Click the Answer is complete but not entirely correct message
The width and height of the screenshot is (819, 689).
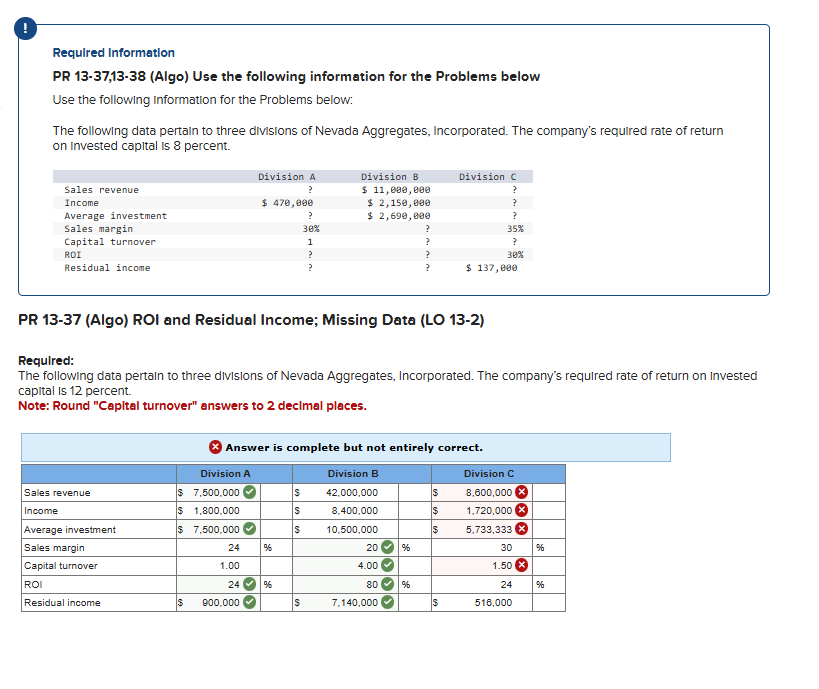click(354, 448)
